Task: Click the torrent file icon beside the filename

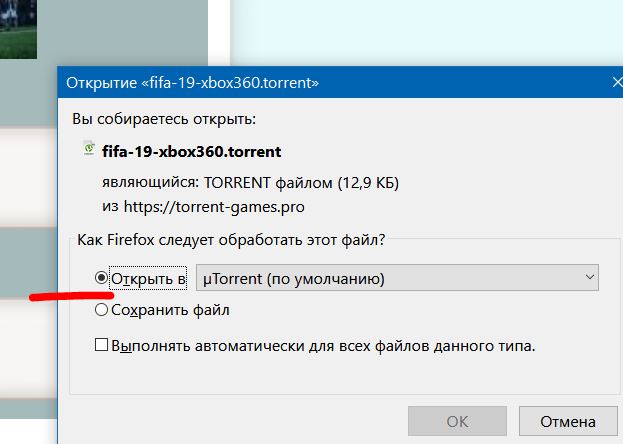Action: 89,149
